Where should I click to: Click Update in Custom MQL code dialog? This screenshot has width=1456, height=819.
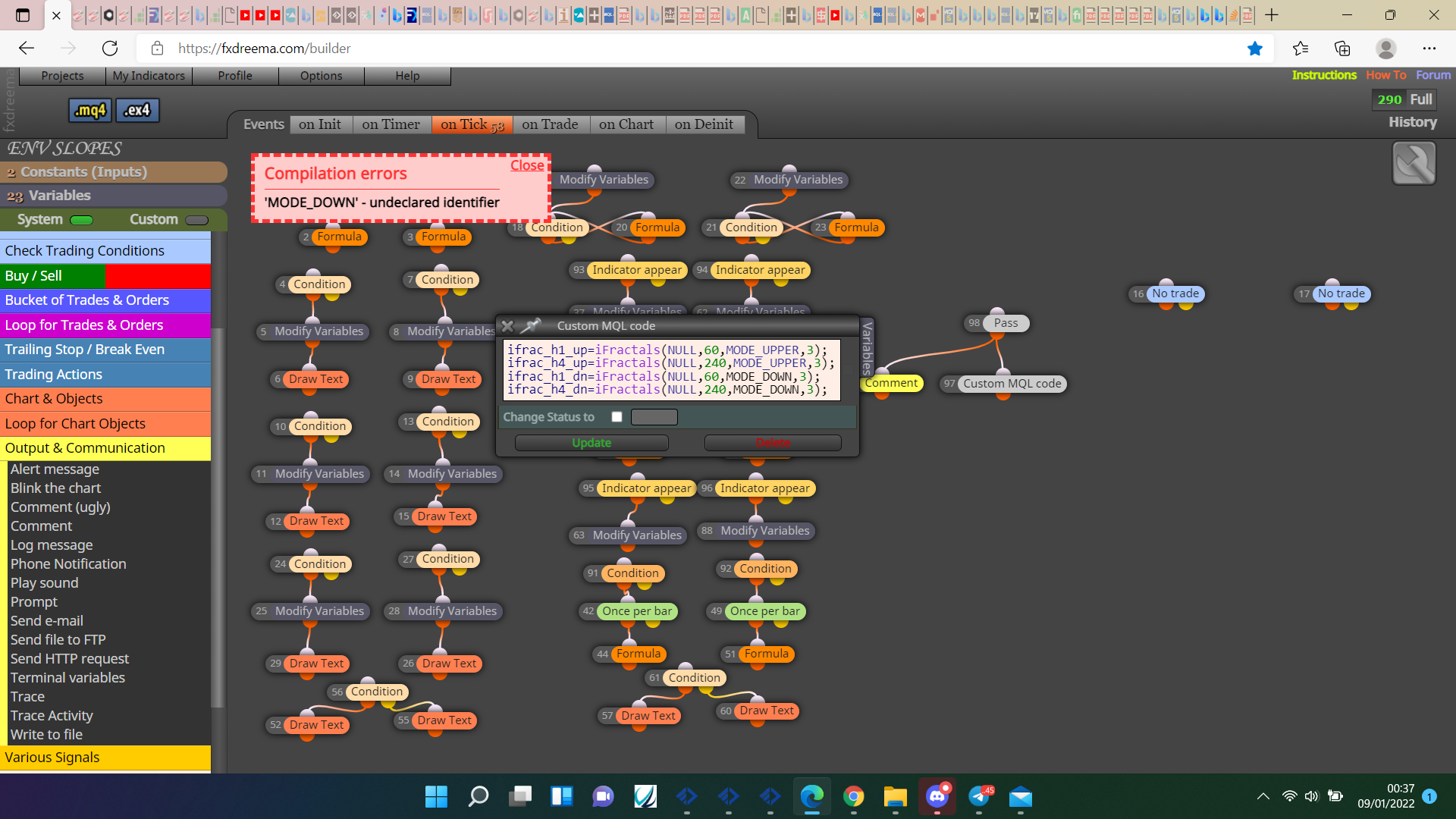(x=591, y=443)
